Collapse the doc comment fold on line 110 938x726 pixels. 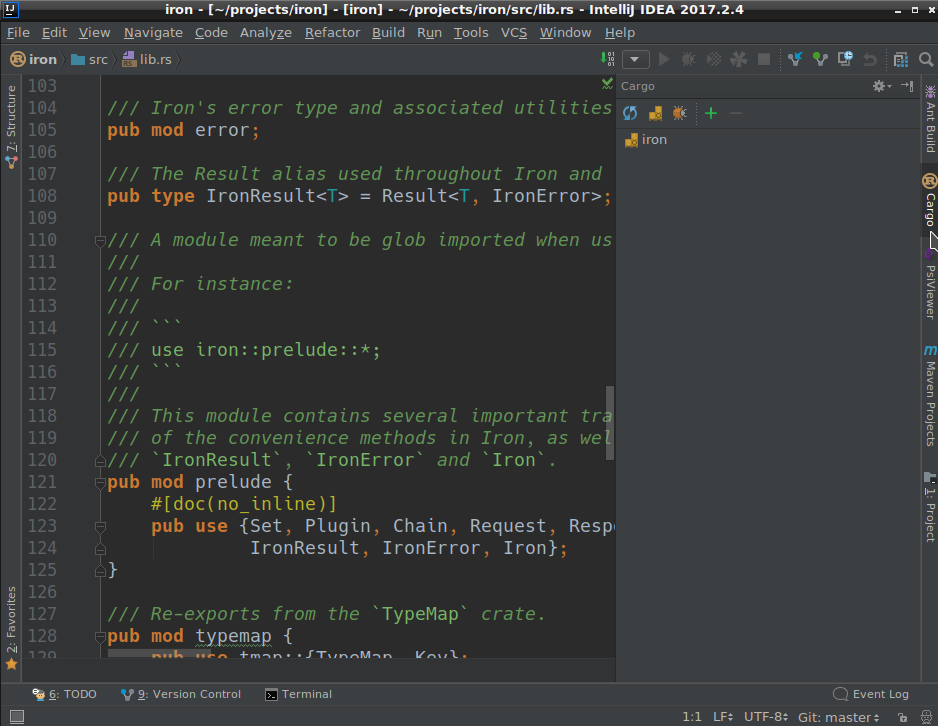(x=100, y=240)
